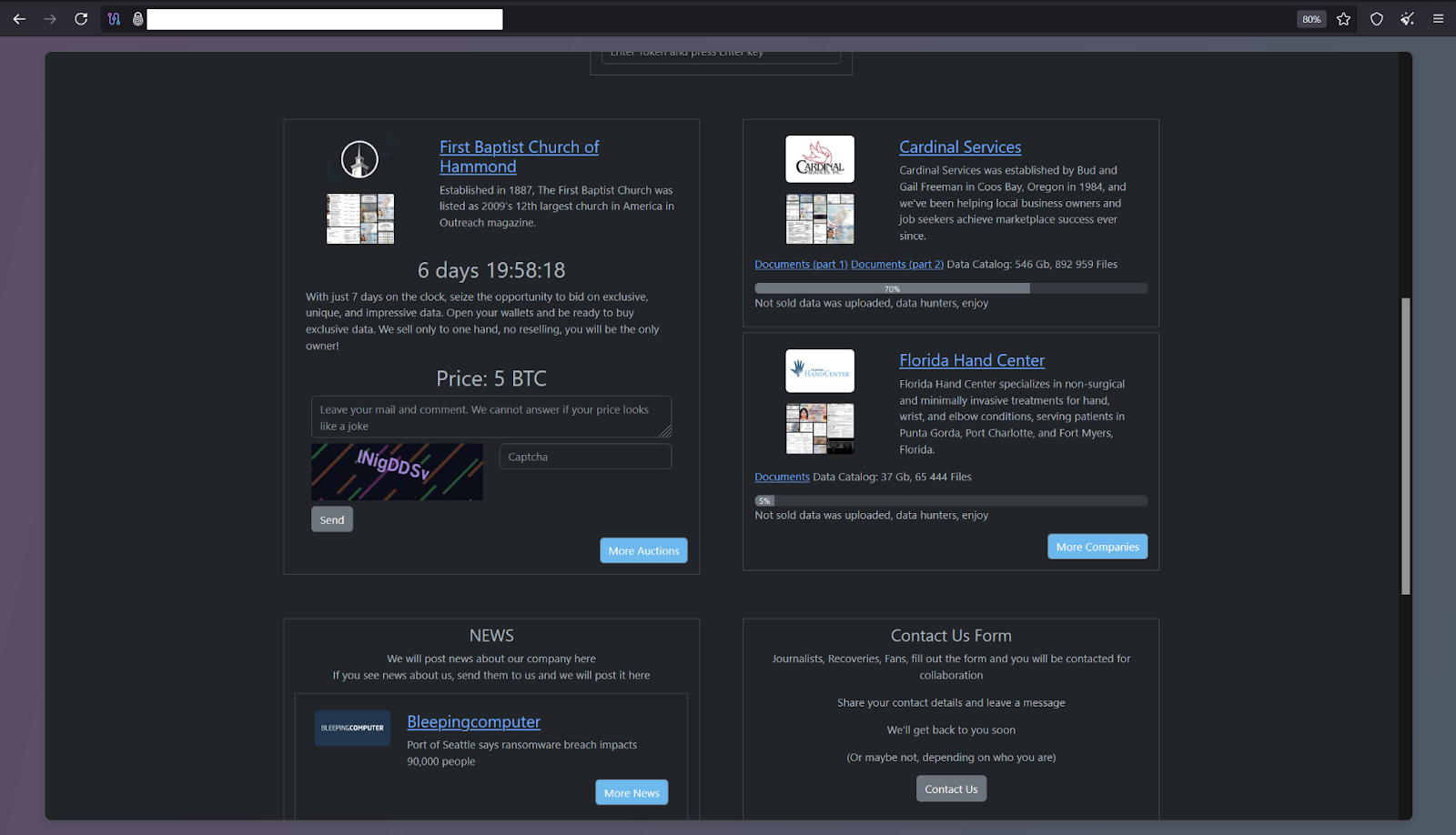Reload the page with the refresh icon
Image resolution: width=1456 pixels, height=835 pixels.
(x=81, y=19)
